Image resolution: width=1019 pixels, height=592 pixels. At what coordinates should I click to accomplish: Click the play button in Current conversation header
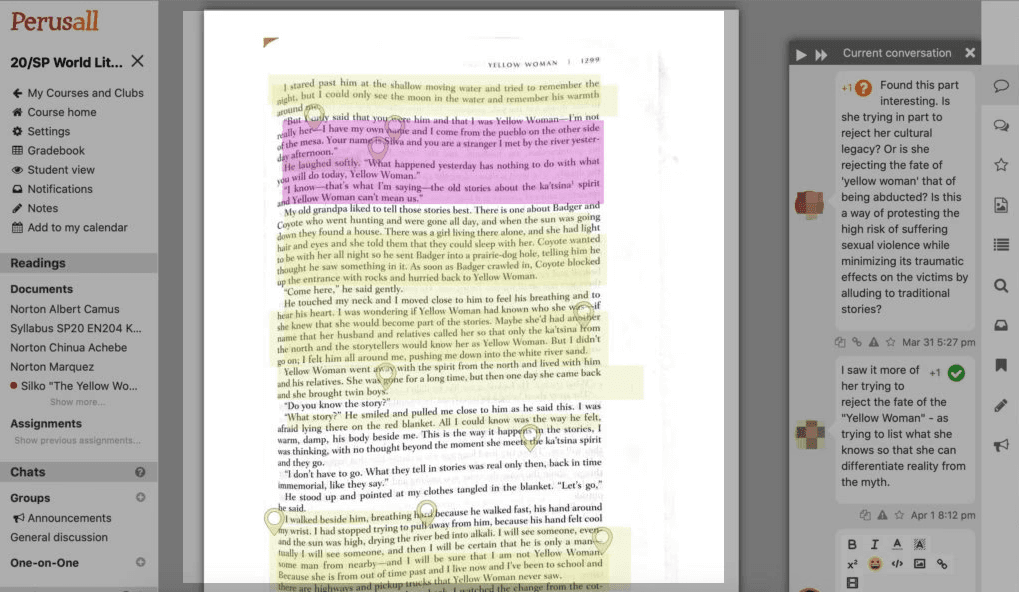(801, 55)
